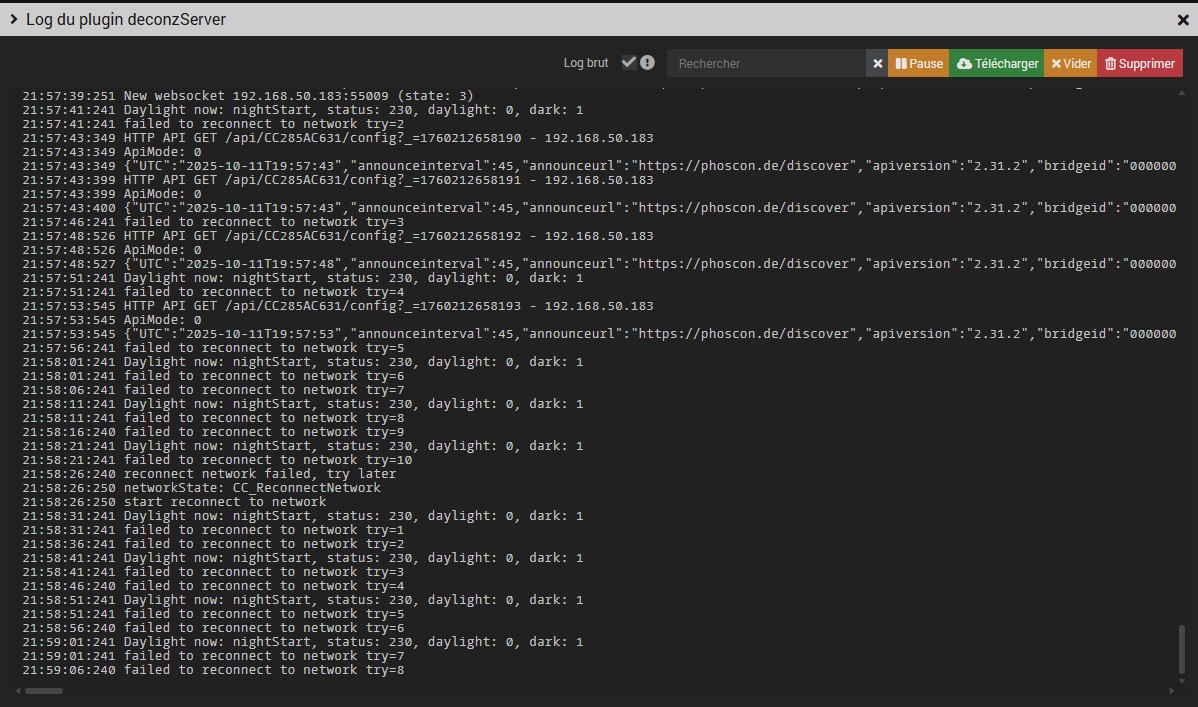Click the 'New websocket 192.168.50.183:55009' log line
This screenshot has height=707, width=1198.
(x=248, y=96)
